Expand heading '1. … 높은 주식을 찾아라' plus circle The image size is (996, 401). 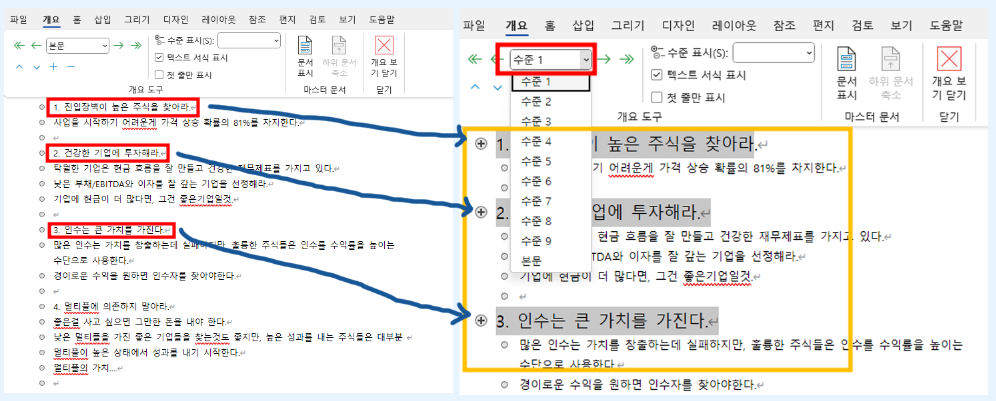pyautogui.click(x=481, y=144)
